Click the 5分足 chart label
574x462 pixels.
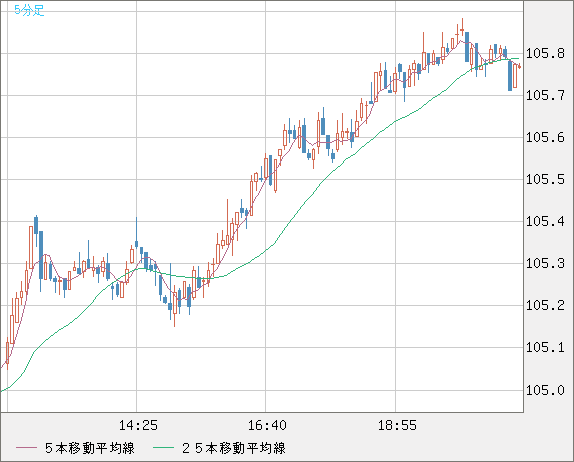point(29,10)
